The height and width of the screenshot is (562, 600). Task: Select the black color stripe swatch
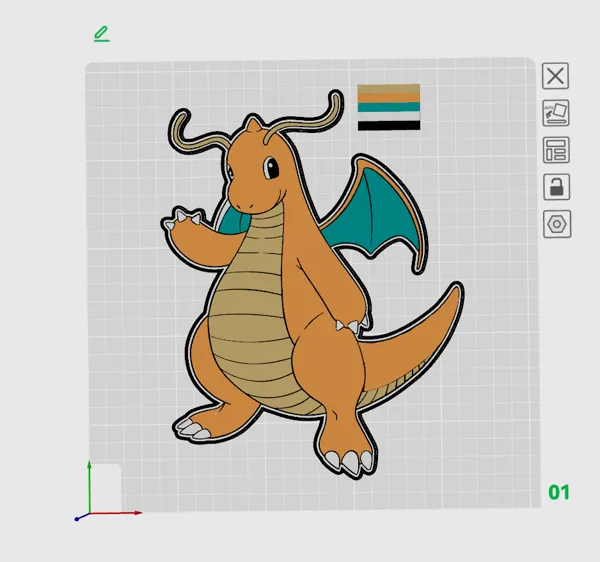click(x=388, y=125)
